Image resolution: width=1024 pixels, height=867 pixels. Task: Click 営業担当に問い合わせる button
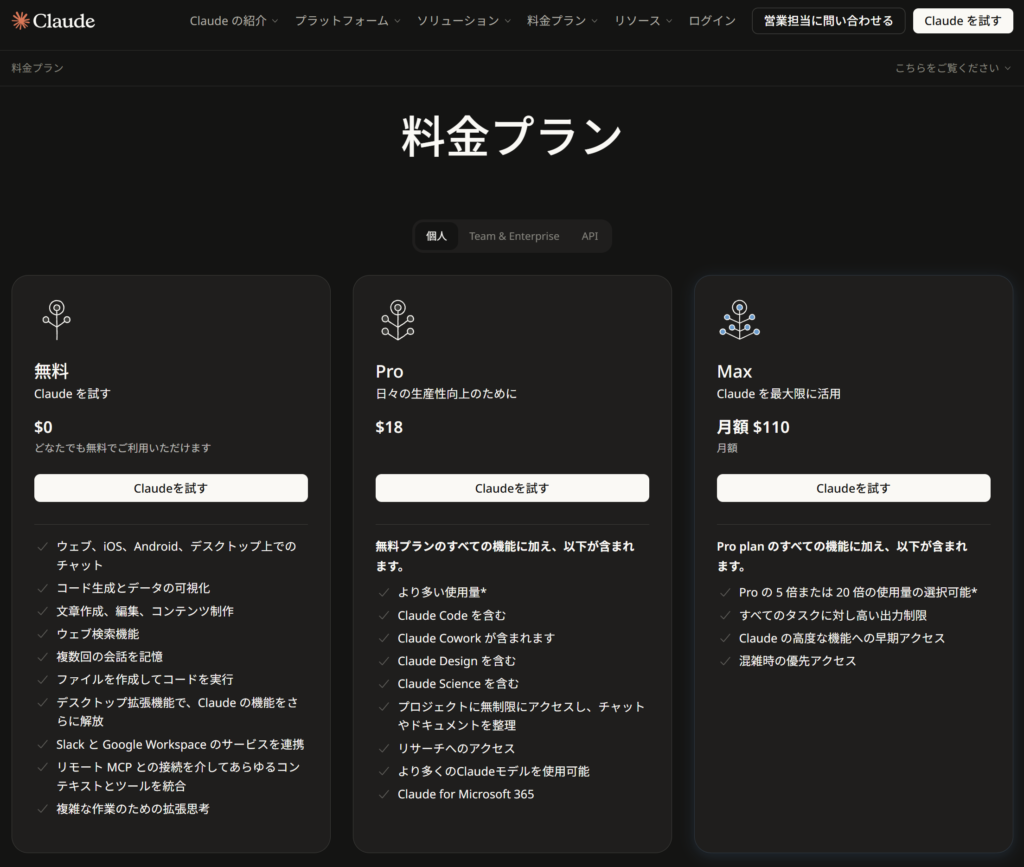pos(828,21)
